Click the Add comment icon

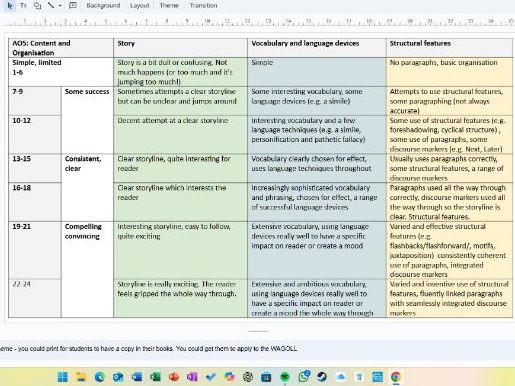(x=72, y=5)
